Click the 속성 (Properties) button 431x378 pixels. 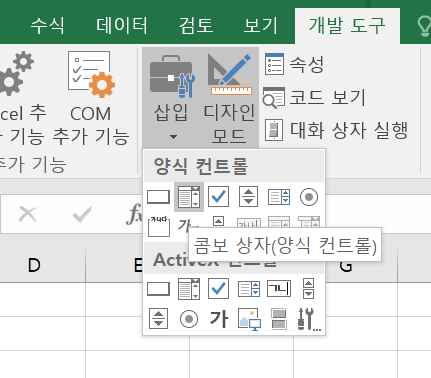pos(294,64)
